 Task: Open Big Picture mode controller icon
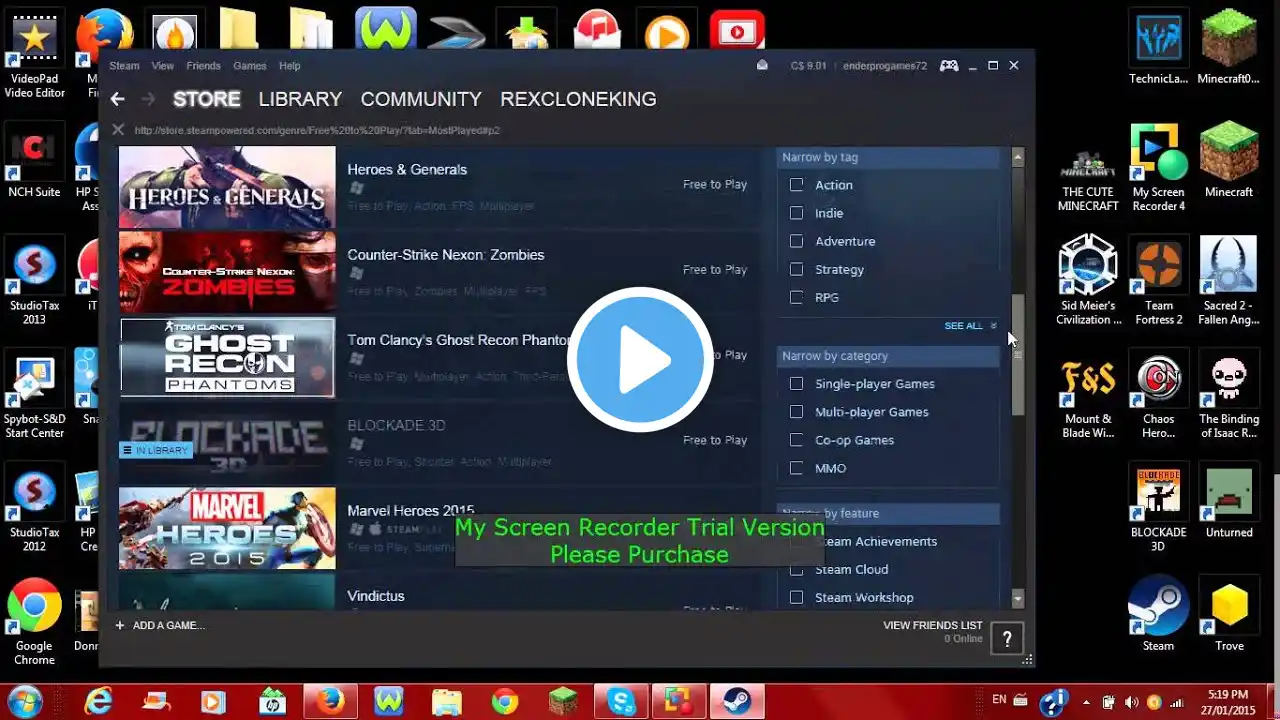[x=948, y=66]
